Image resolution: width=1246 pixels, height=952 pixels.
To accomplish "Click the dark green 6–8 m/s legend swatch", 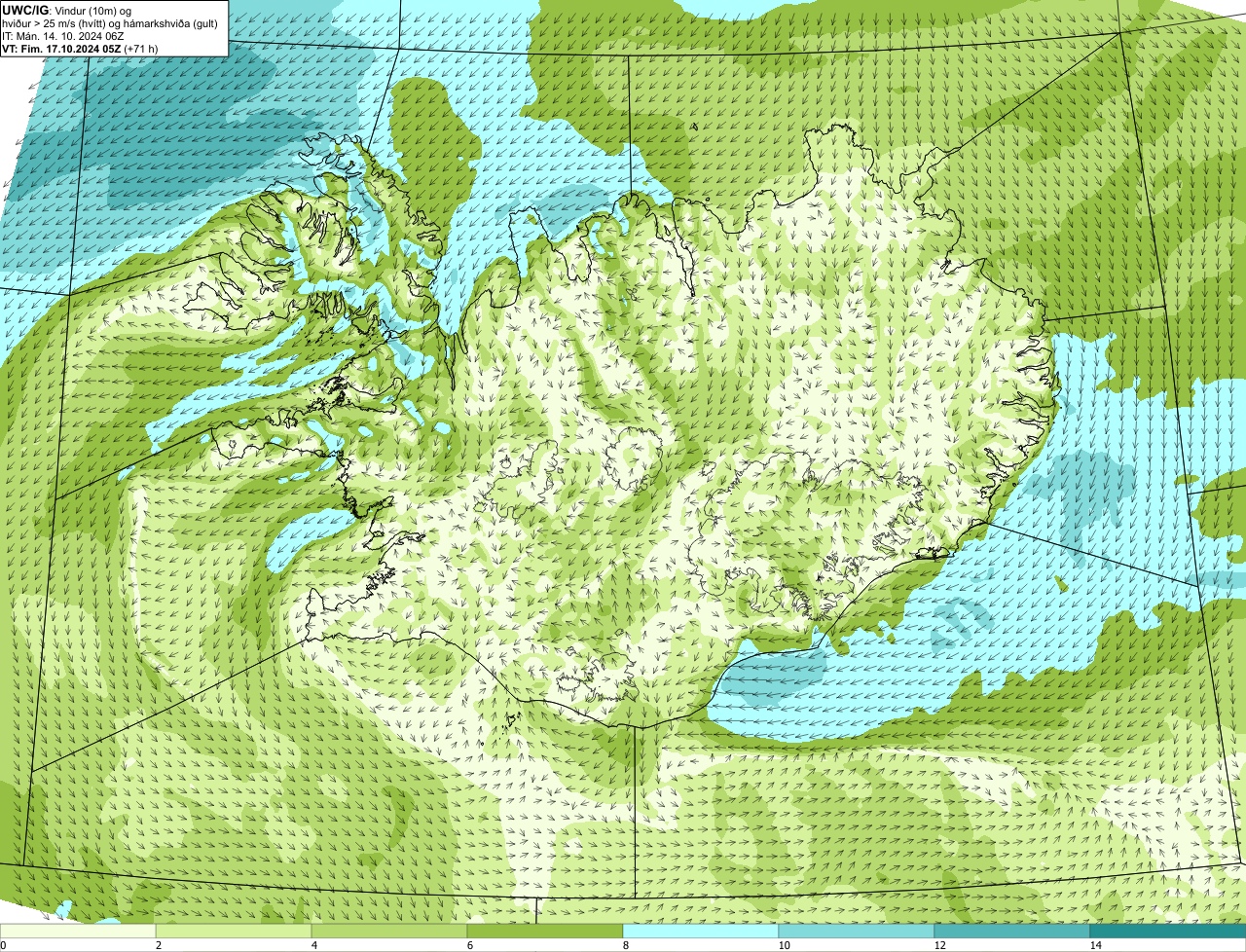I will tap(545, 931).
